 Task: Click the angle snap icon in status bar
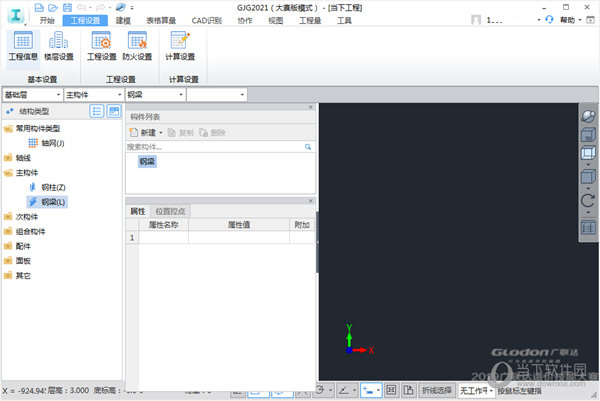(344, 390)
